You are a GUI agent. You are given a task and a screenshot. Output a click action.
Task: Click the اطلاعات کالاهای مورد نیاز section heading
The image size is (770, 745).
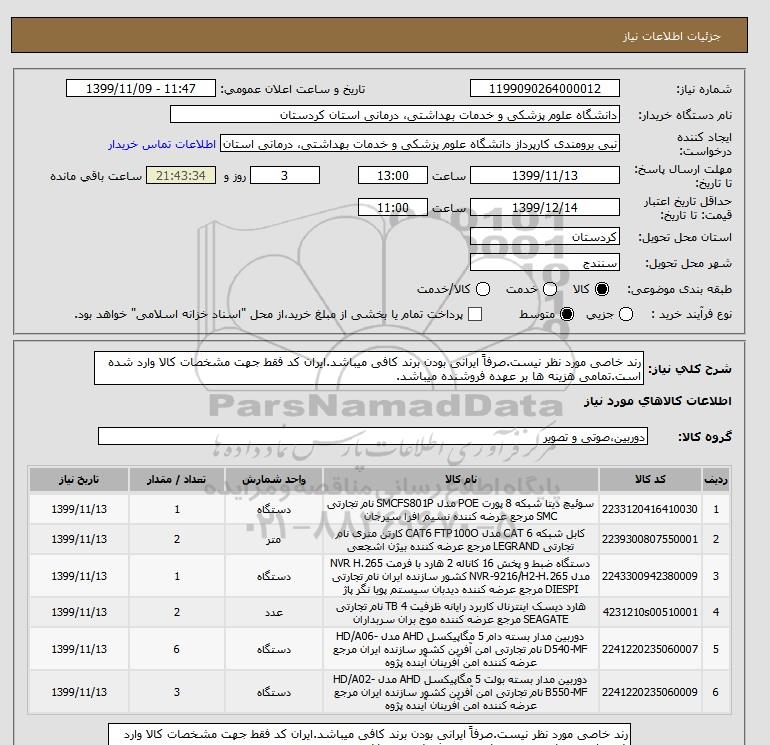[658, 401]
